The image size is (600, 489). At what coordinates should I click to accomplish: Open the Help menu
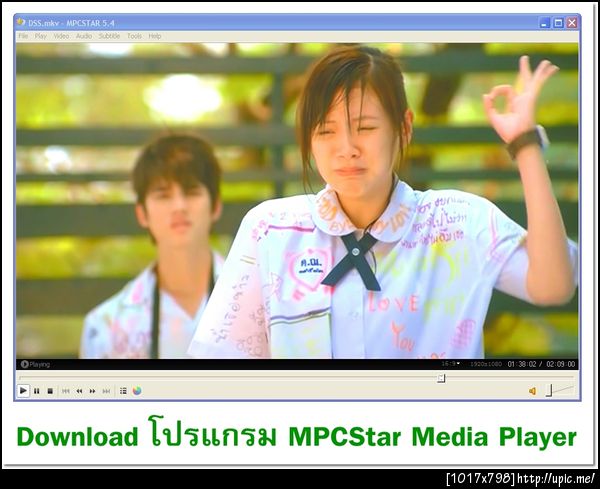(155, 36)
